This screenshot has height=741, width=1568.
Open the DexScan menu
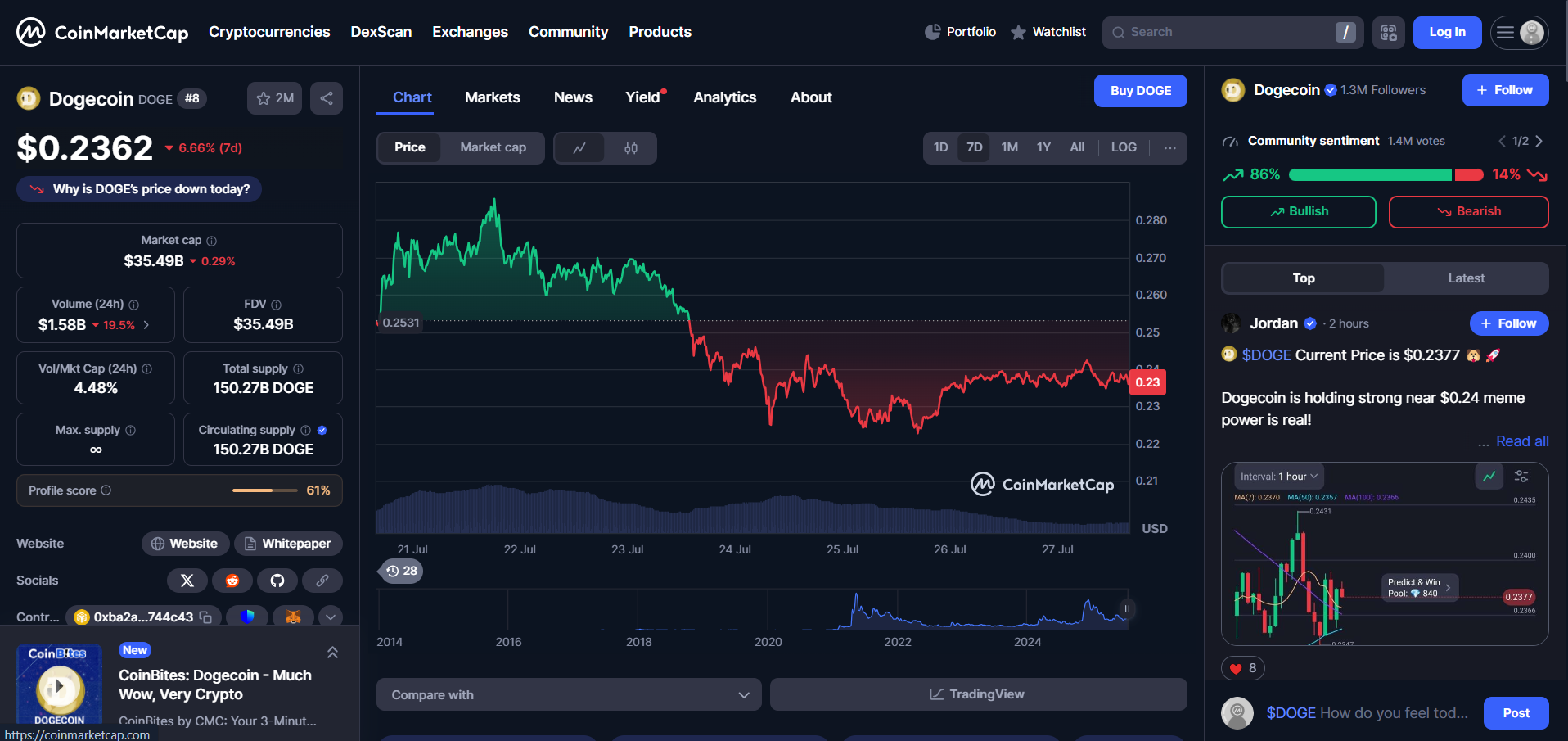[381, 32]
